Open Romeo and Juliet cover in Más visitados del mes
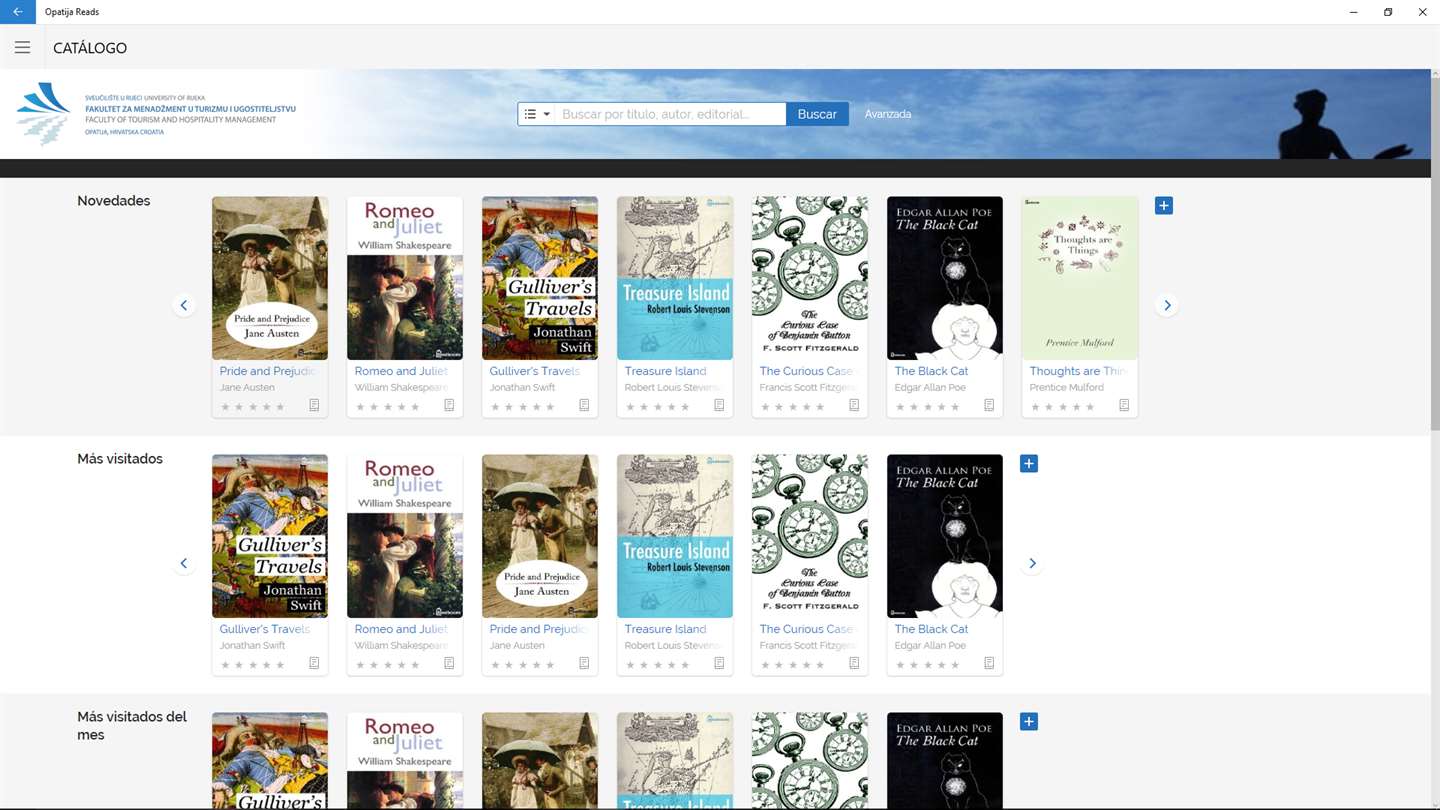Image resolution: width=1440 pixels, height=810 pixels. (405, 761)
